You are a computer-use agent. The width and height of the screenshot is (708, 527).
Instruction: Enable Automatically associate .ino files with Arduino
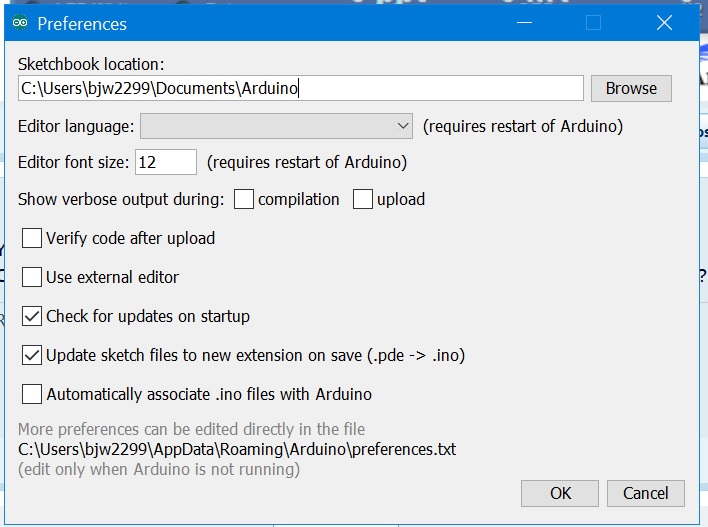[x=32, y=394]
